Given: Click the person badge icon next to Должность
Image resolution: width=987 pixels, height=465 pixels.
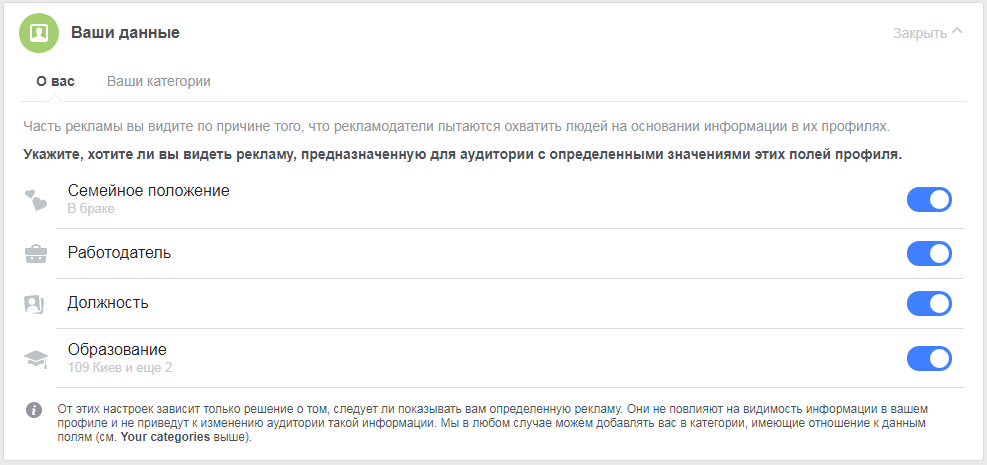Looking at the screenshot, I should pyautogui.click(x=34, y=305).
